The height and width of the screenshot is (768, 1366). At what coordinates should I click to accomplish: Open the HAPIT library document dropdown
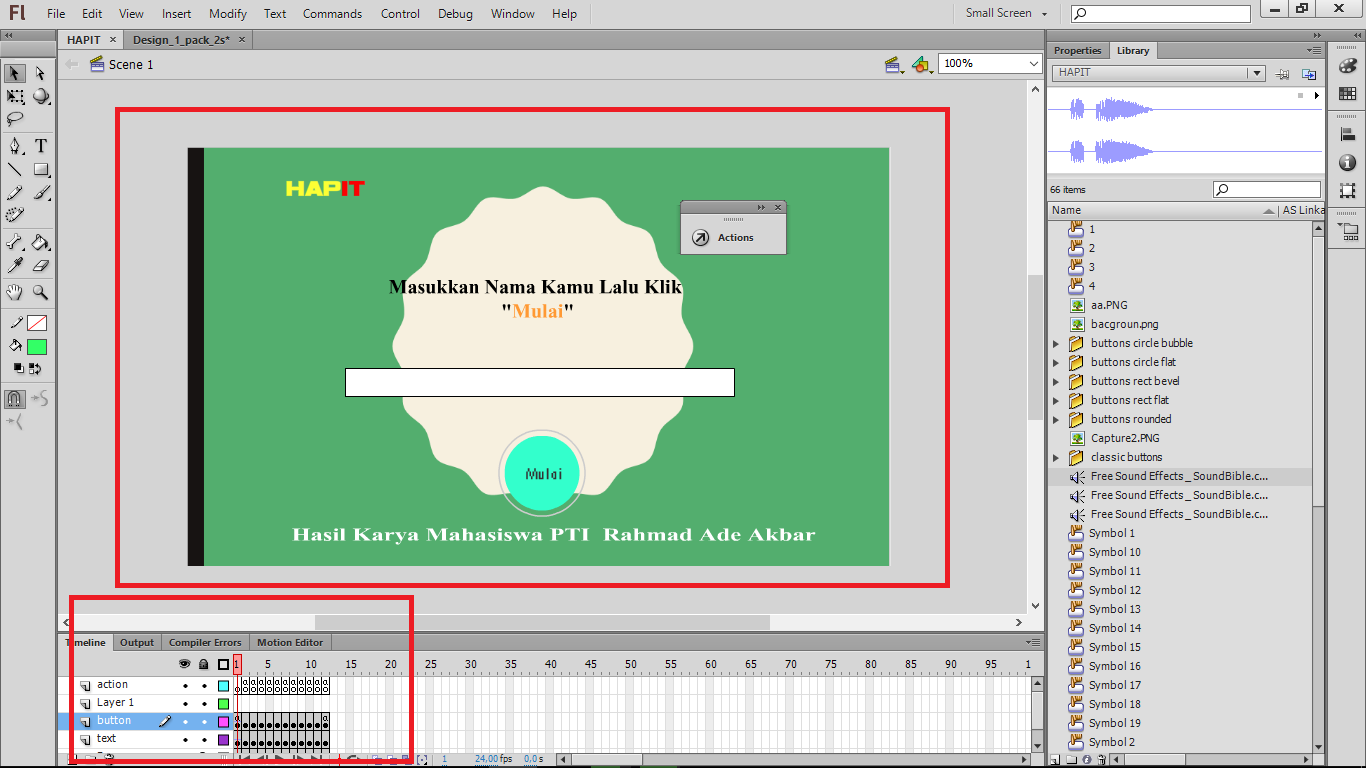[x=1256, y=73]
